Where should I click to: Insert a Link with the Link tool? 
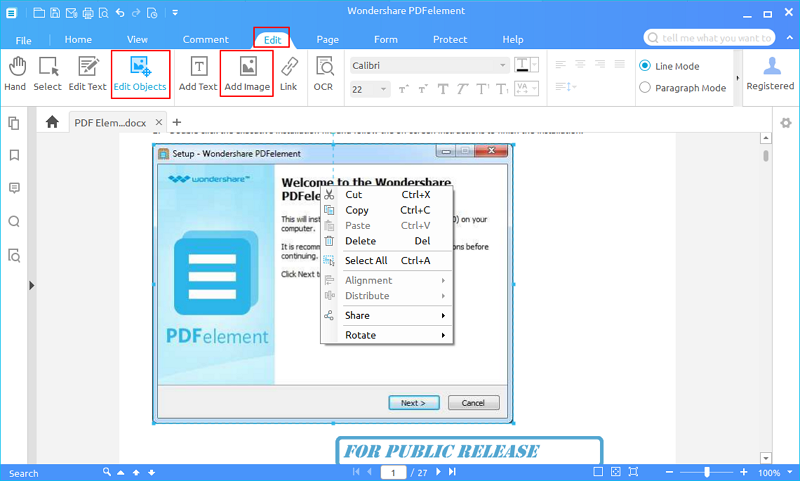click(289, 74)
